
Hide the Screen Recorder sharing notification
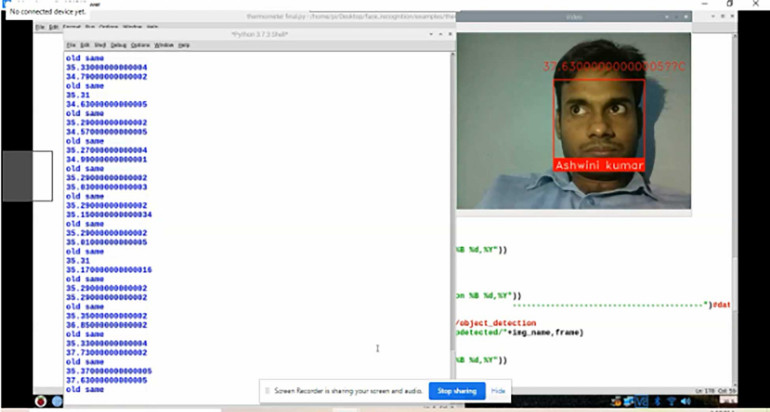click(x=497, y=391)
